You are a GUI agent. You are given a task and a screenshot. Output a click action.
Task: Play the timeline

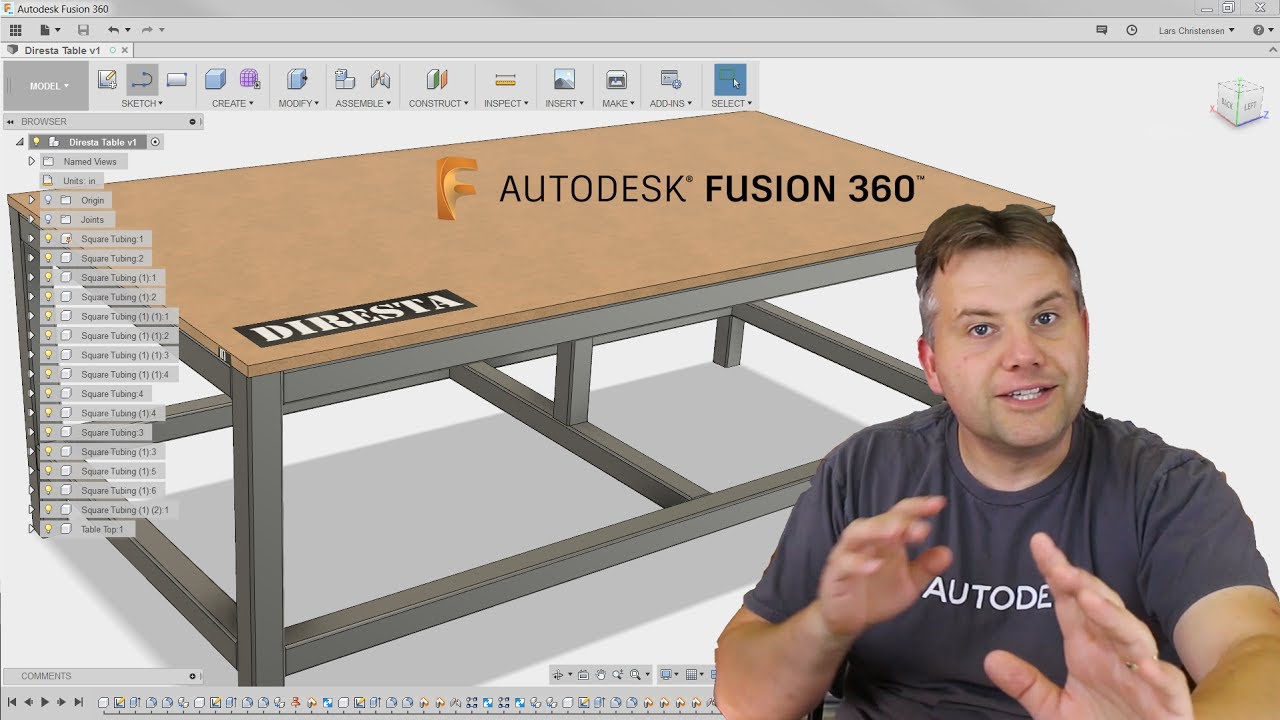[x=45, y=703]
